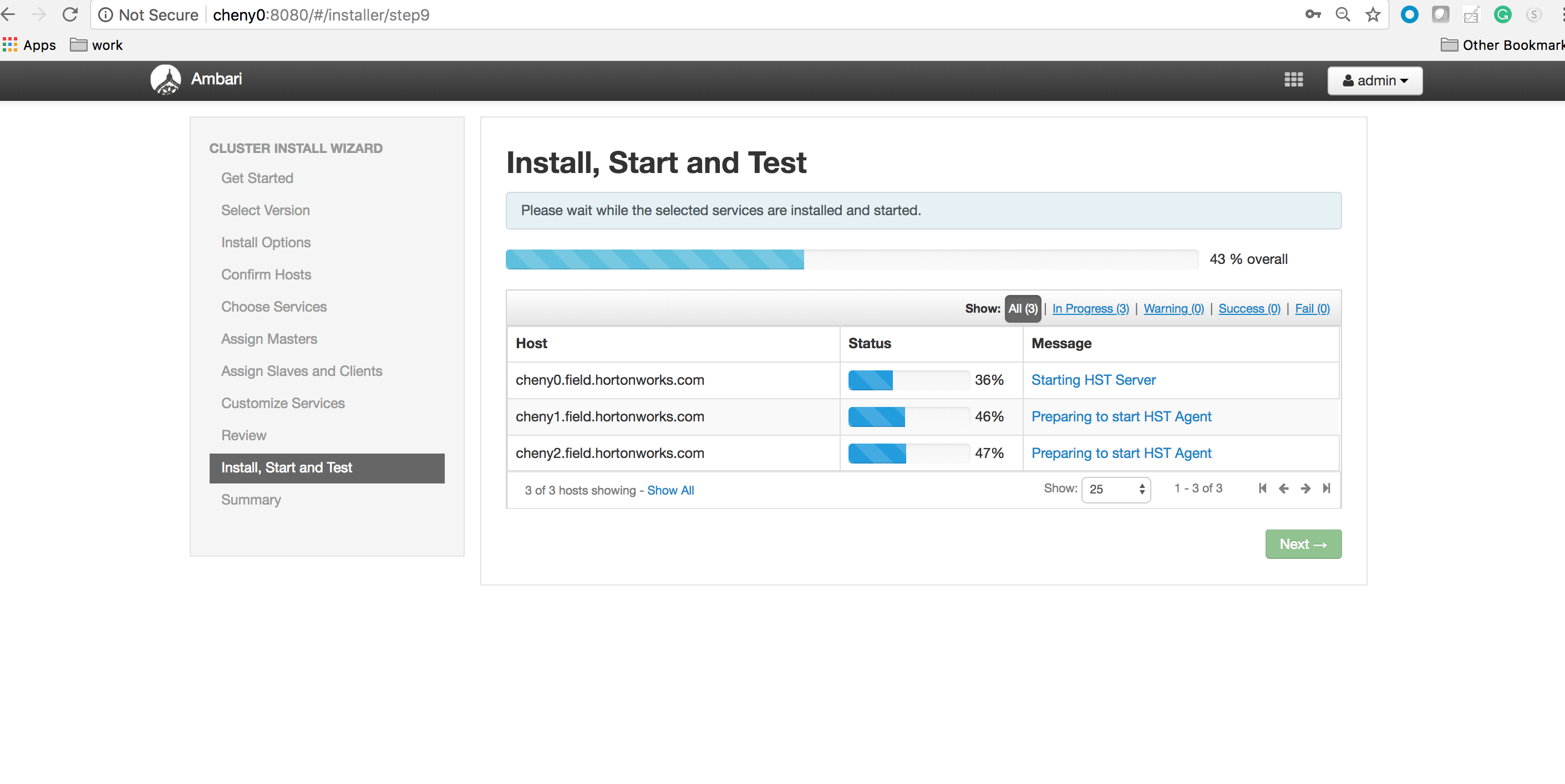1565x784 pixels.
Task: Go to the Review wizard step
Action: coord(243,435)
